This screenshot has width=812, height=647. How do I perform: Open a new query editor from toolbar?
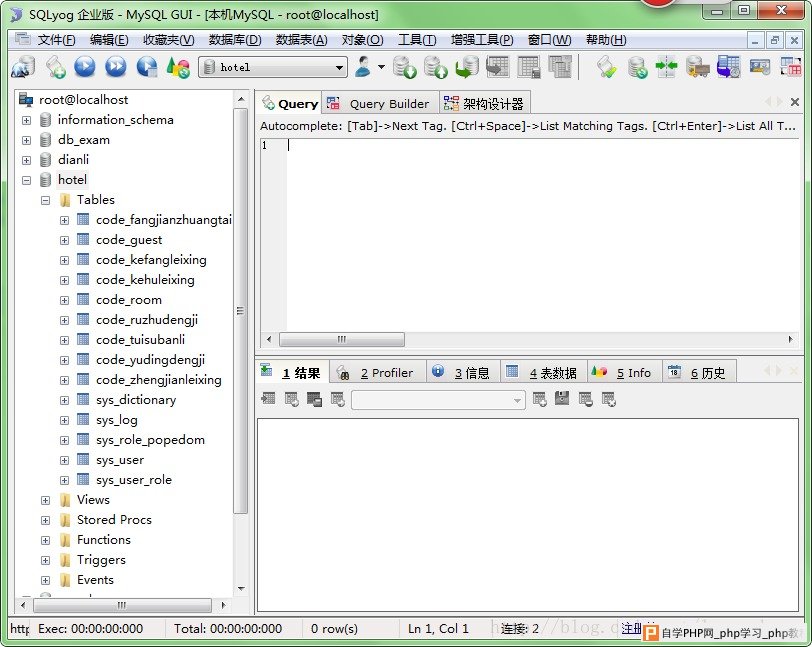point(55,67)
